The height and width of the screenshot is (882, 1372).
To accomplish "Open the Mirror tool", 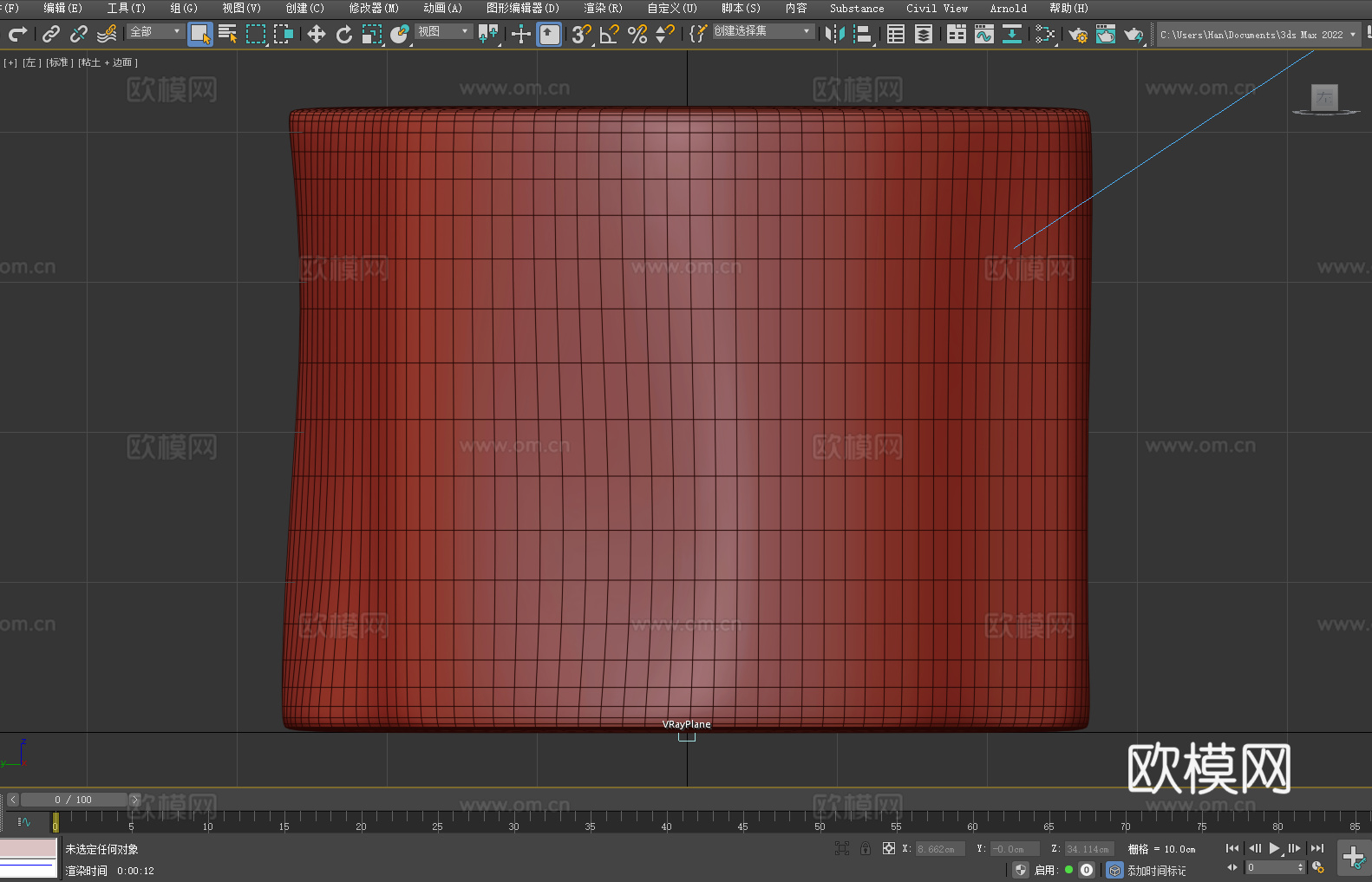I will click(834, 34).
